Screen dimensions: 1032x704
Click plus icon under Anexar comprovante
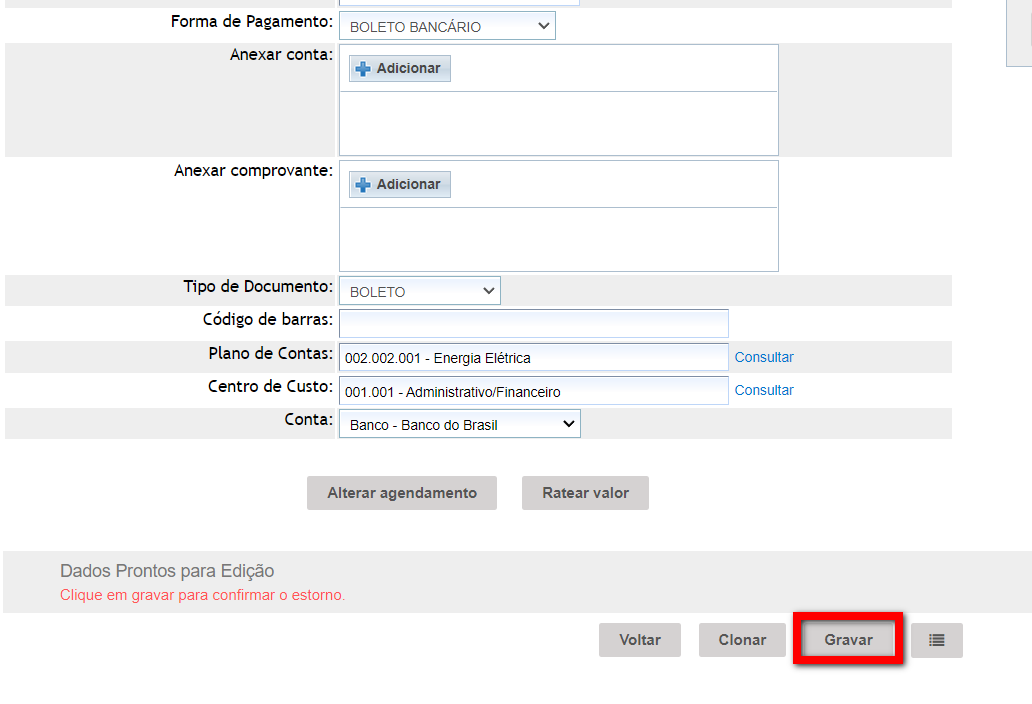(x=363, y=185)
